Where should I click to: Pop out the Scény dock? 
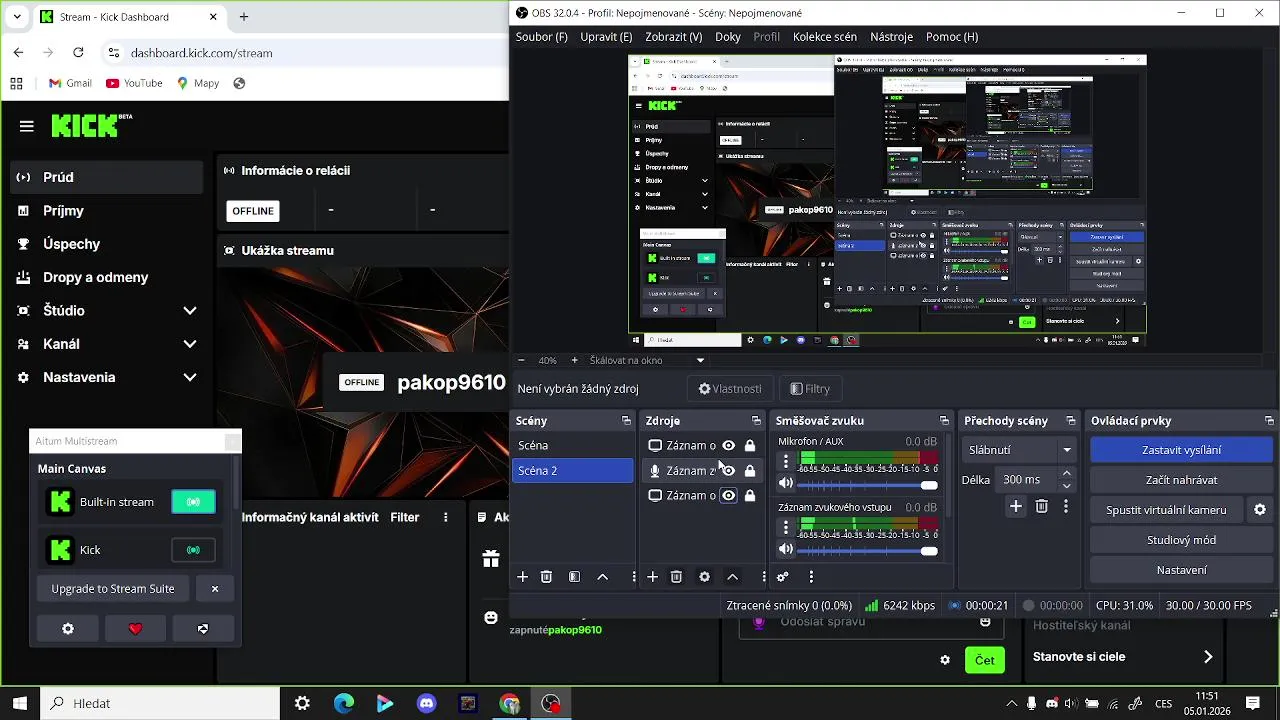point(626,421)
